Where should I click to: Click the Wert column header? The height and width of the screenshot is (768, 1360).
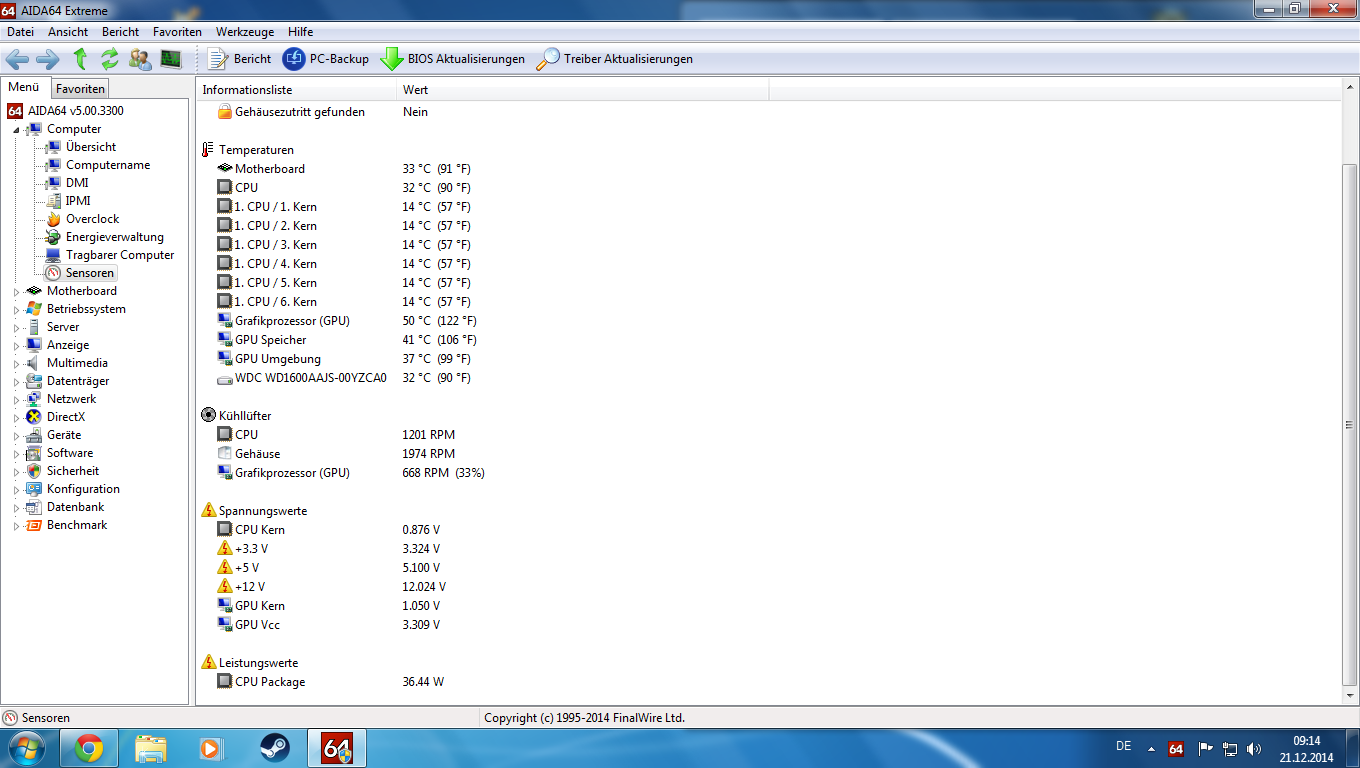point(583,90)
